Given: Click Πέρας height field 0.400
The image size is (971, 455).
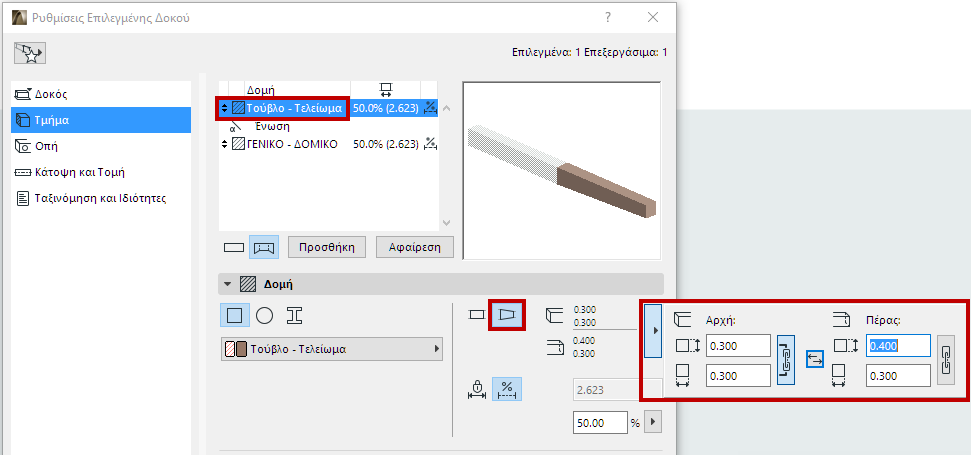Looking at the screenshot, I should pyautogui.click(x=899, y=345).
